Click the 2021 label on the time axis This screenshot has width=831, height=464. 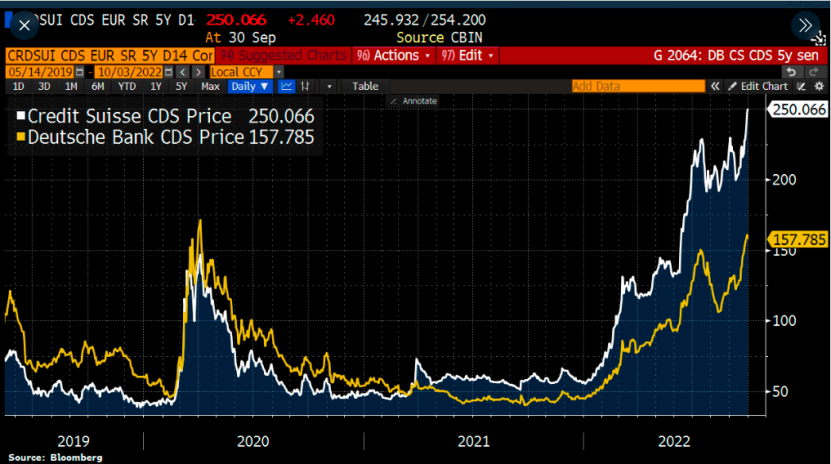tap(473, 441)
